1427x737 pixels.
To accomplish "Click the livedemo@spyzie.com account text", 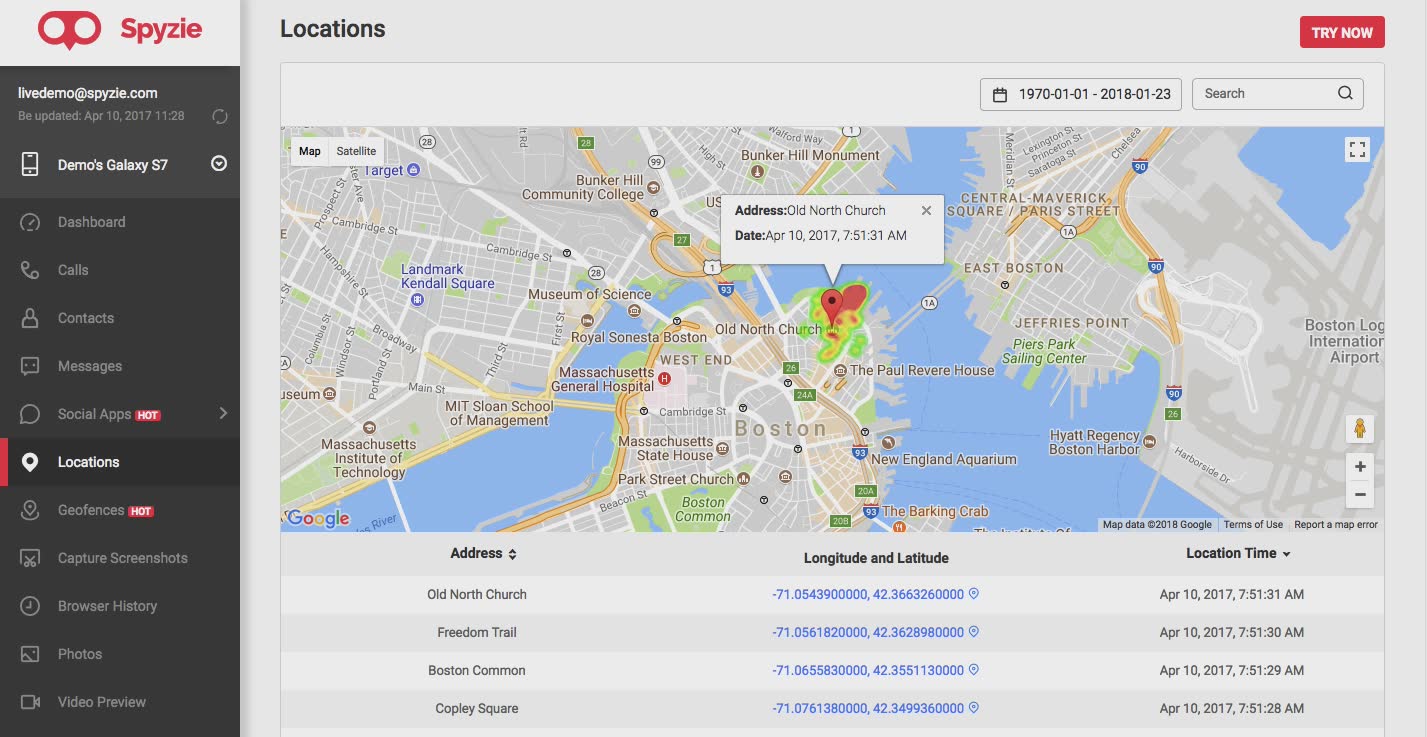I will [88, 93].
